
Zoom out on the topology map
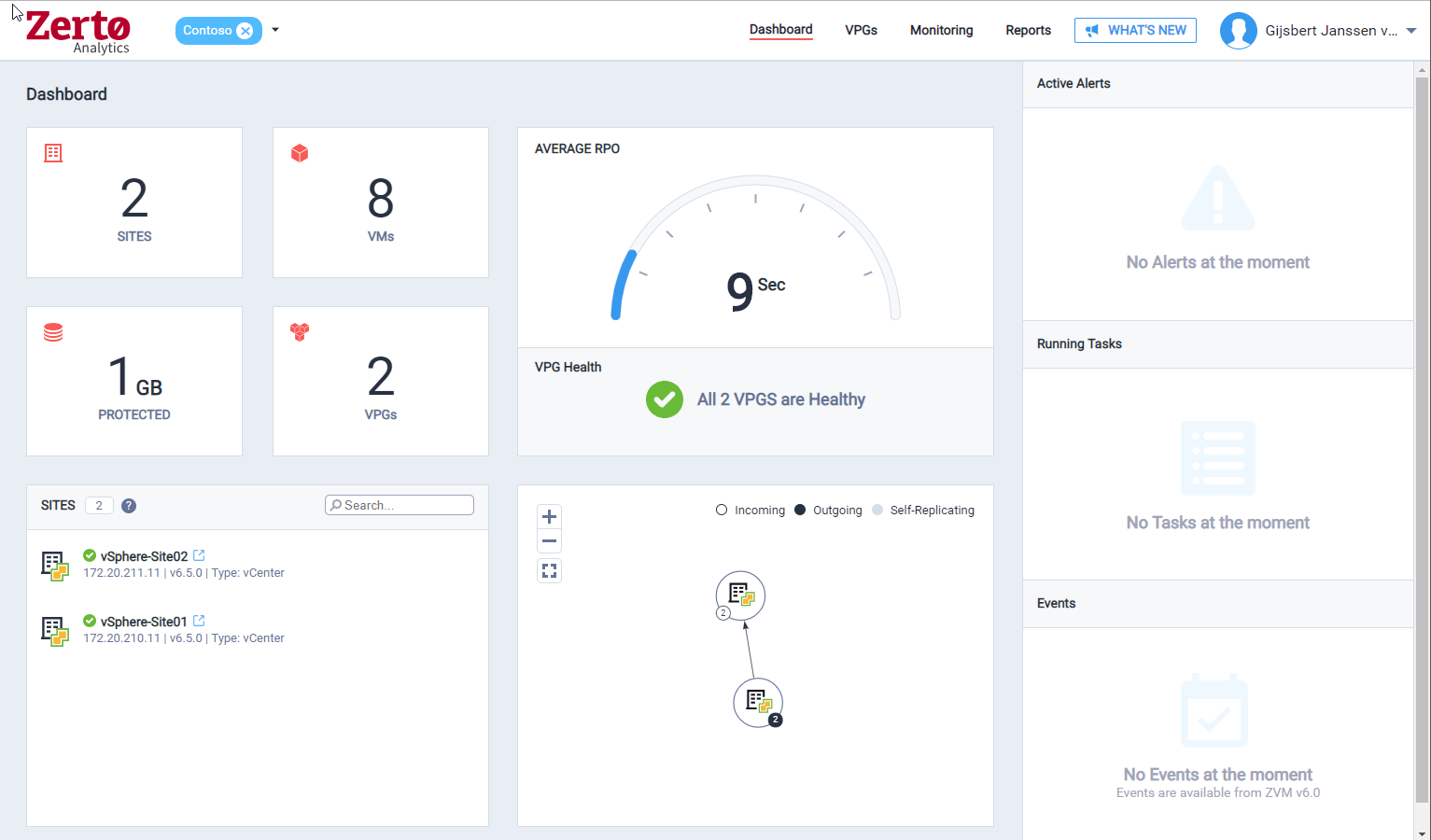pyautogui.click(x=549, y=541)
